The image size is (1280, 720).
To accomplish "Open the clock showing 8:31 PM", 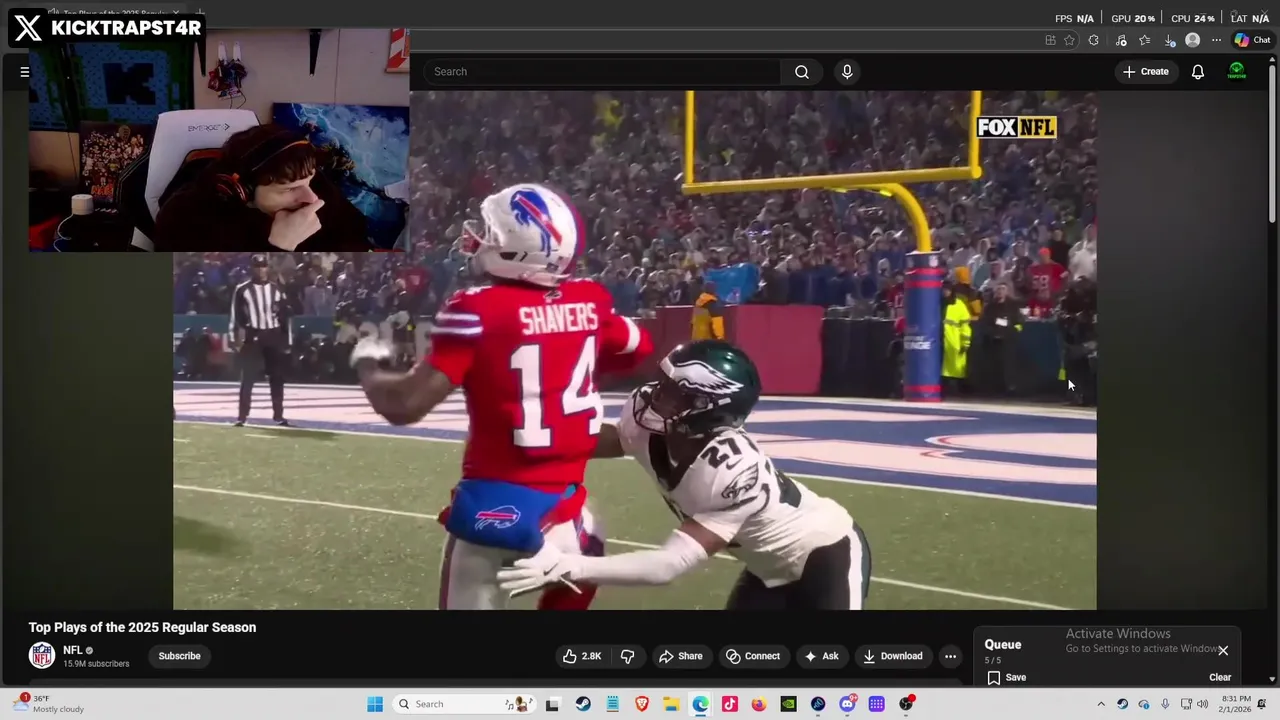I will [1236, 704].
